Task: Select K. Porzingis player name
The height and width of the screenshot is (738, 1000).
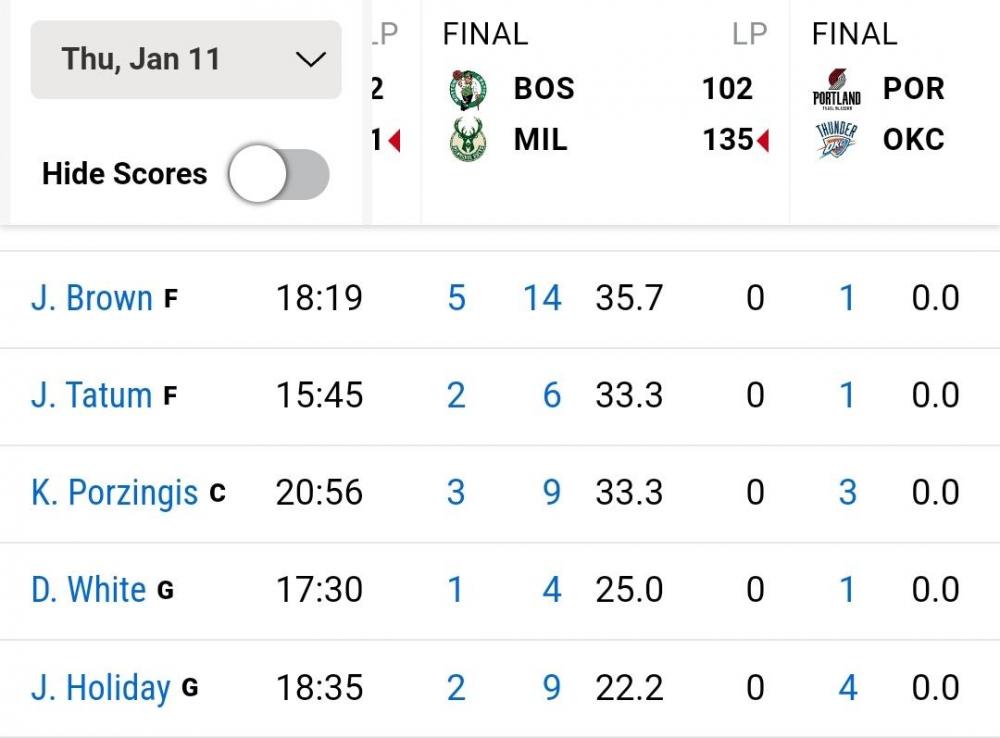Action: pyautogui.click(x=115, y=493)
